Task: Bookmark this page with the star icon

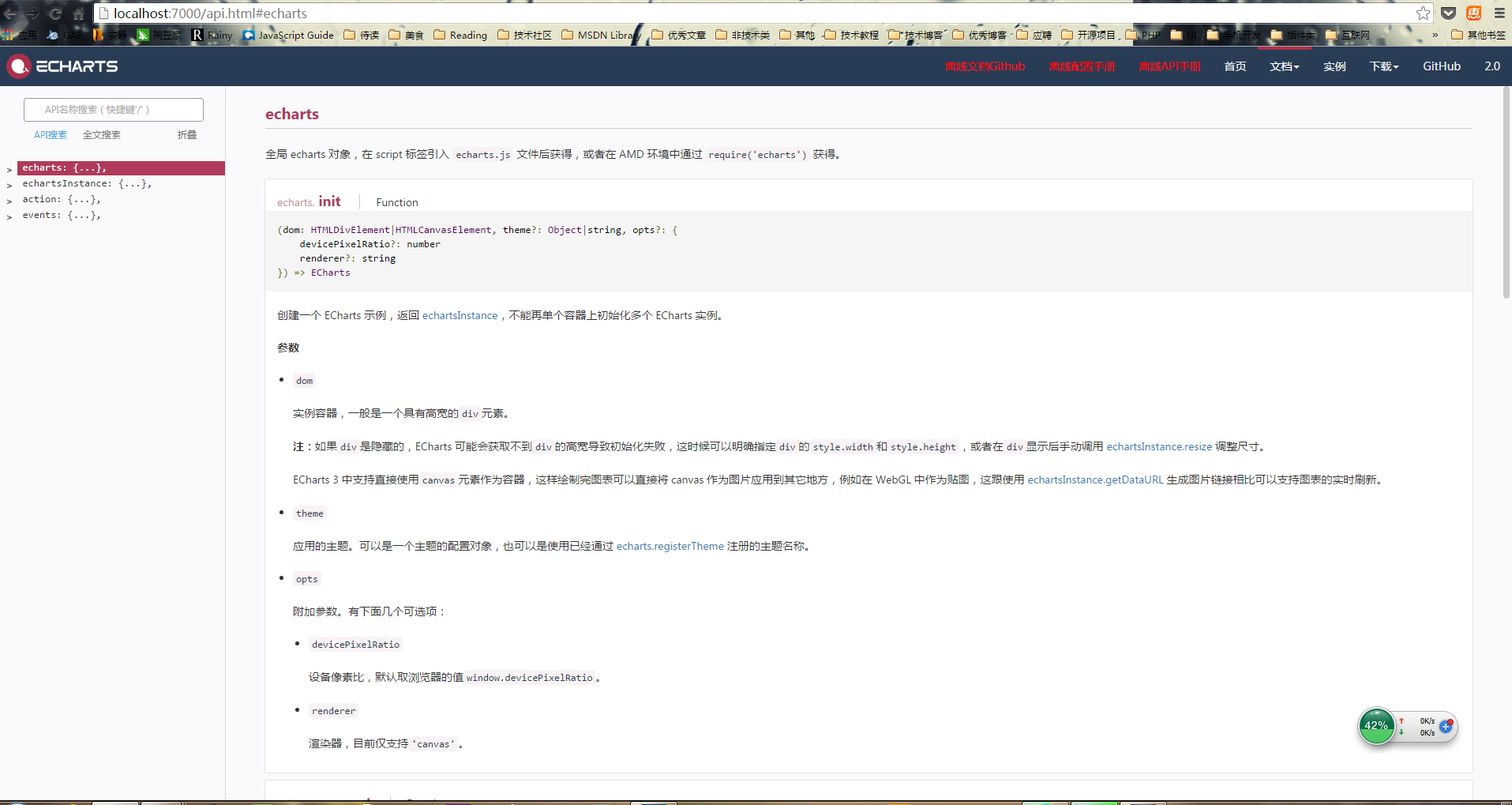Action: 1423,13
